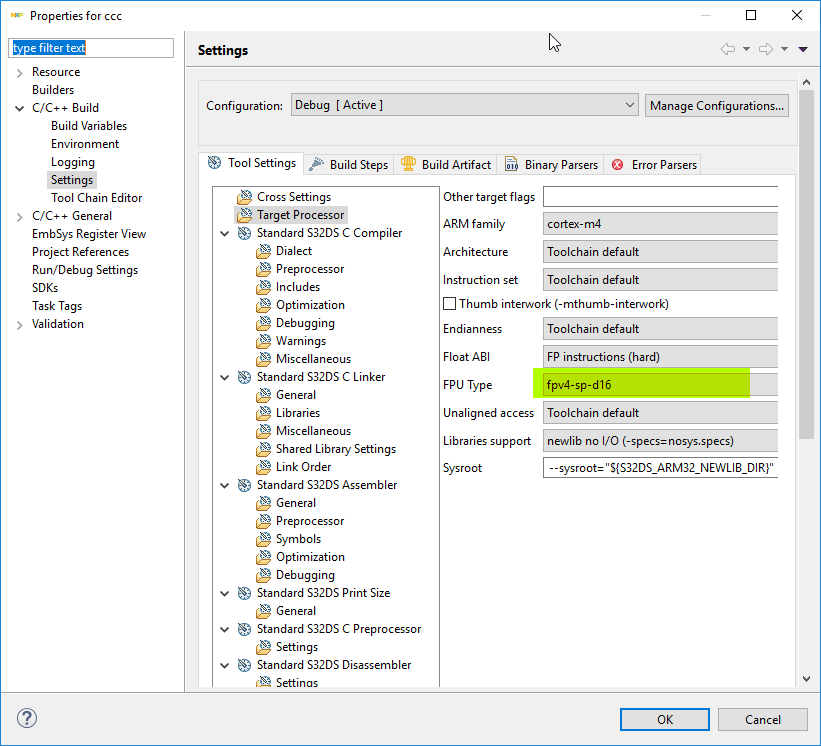Switch to the Build Artifact tab

446,164
